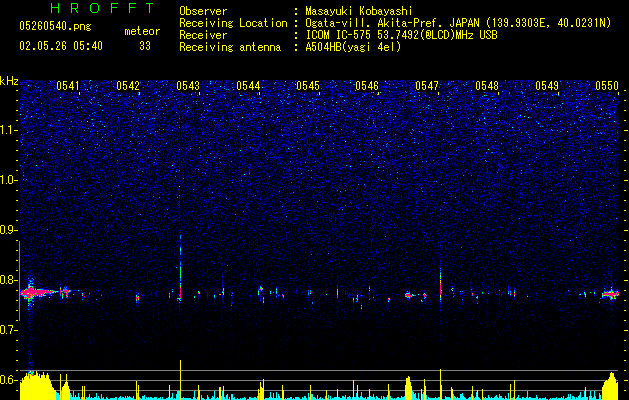629x400 pixels.
Task: Click the 0541 time marker
Action: [68, 86]
